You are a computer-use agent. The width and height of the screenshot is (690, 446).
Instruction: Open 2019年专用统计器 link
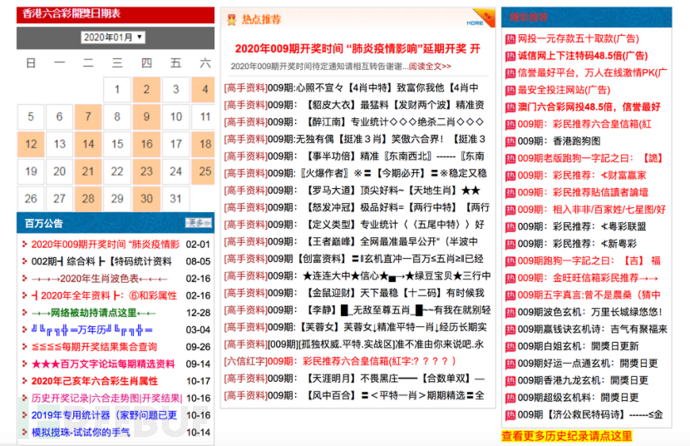pos(104,415)
